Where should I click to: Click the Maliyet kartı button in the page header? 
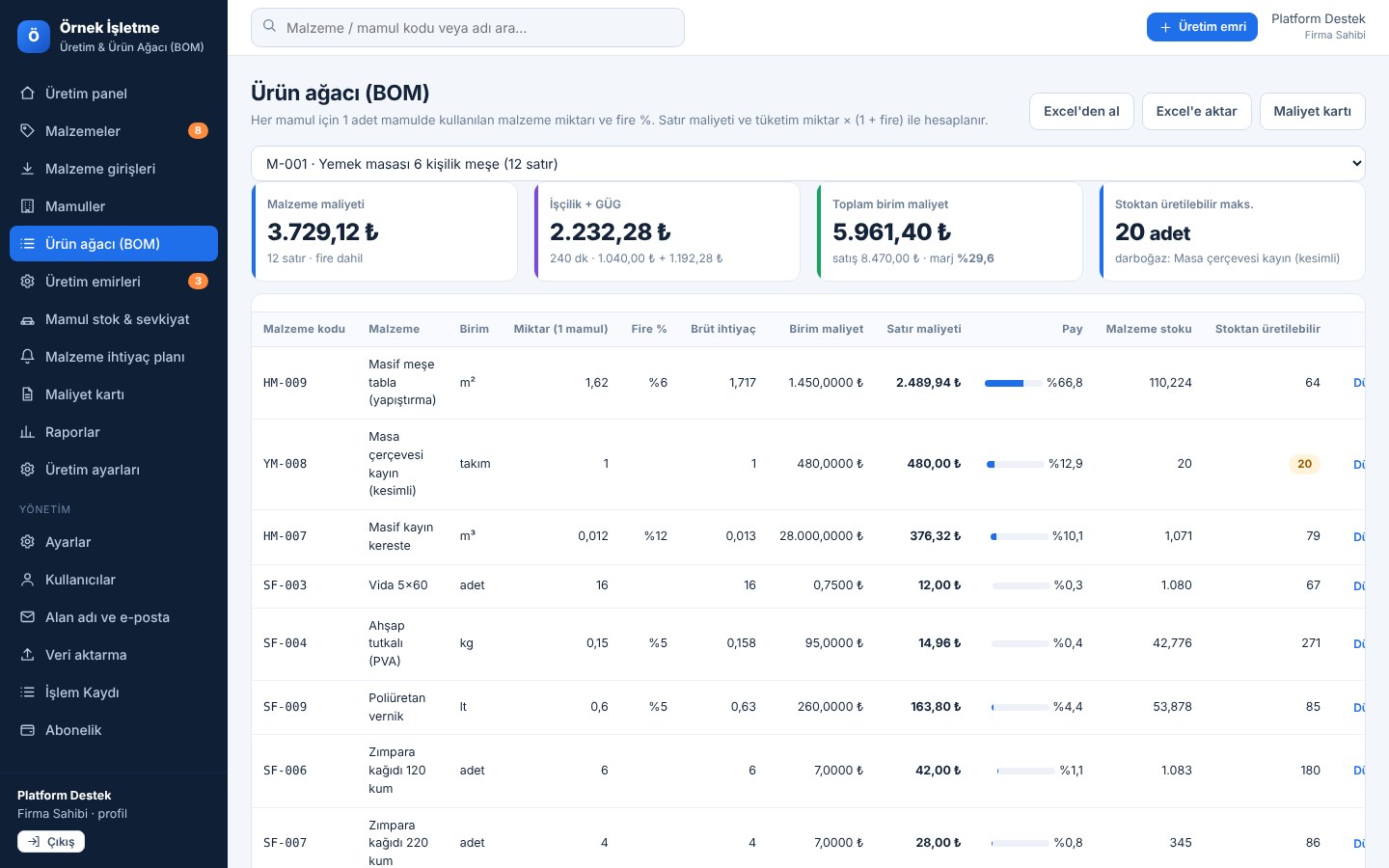pyautogui.click(x=1312, y=111)
